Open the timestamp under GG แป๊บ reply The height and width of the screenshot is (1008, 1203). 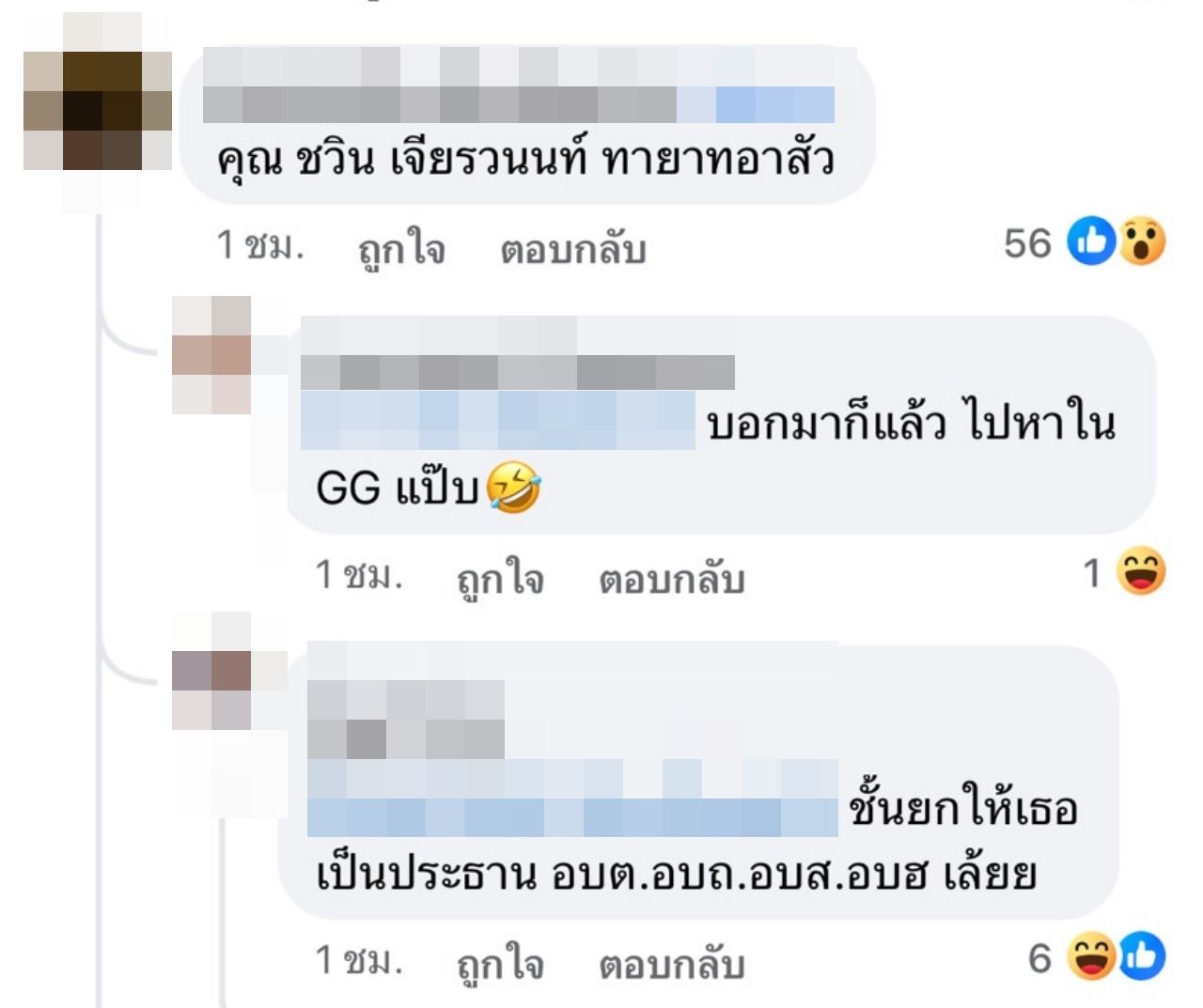[359, 574]
